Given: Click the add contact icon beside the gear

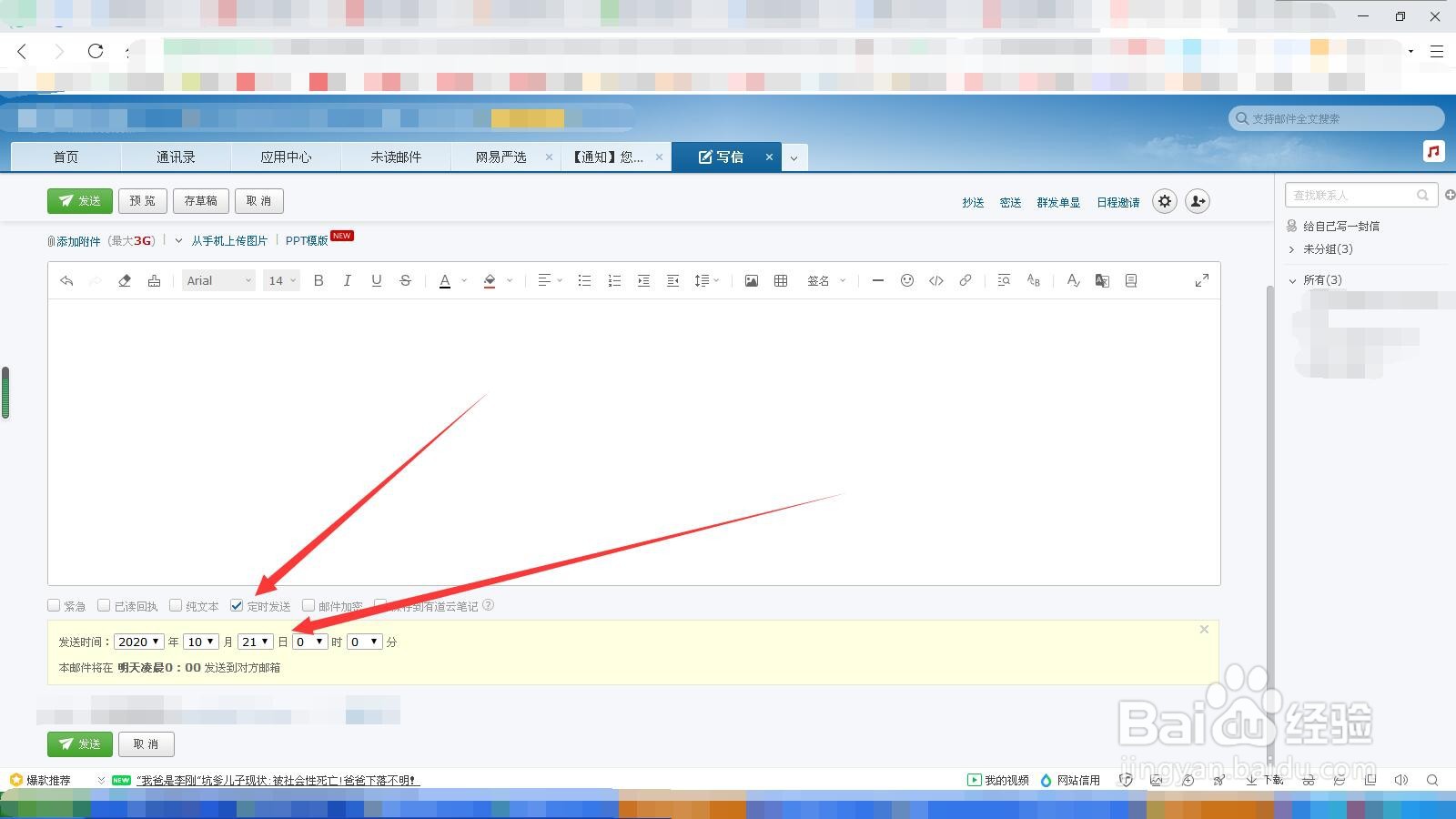Looking at the screenshot, I should click(1198, 201).
